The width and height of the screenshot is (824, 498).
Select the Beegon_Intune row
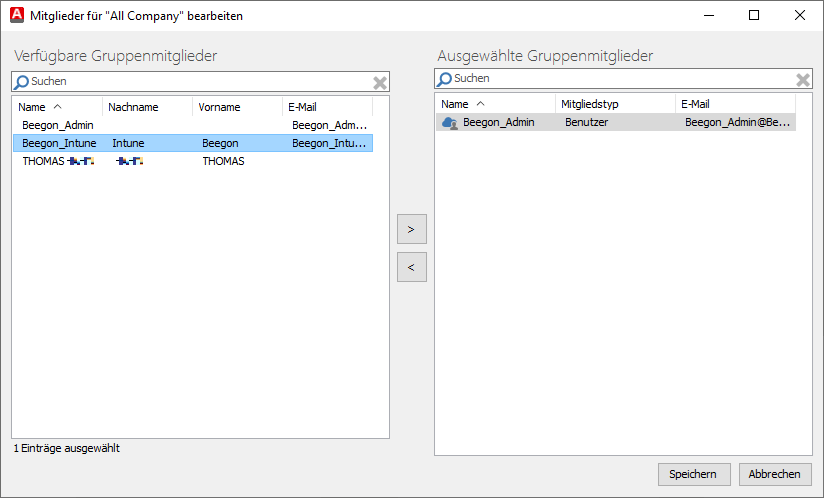193,143
